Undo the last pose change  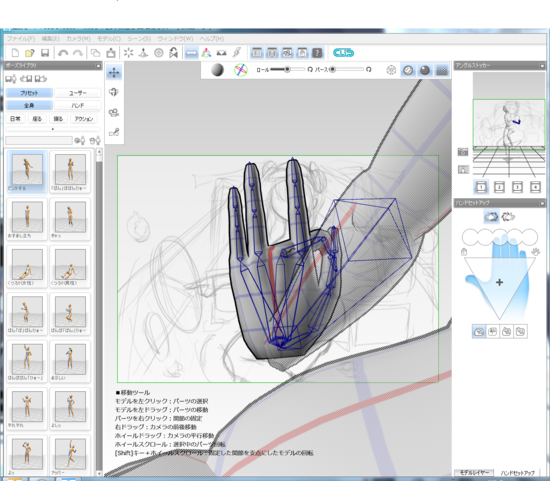point(63,53)
